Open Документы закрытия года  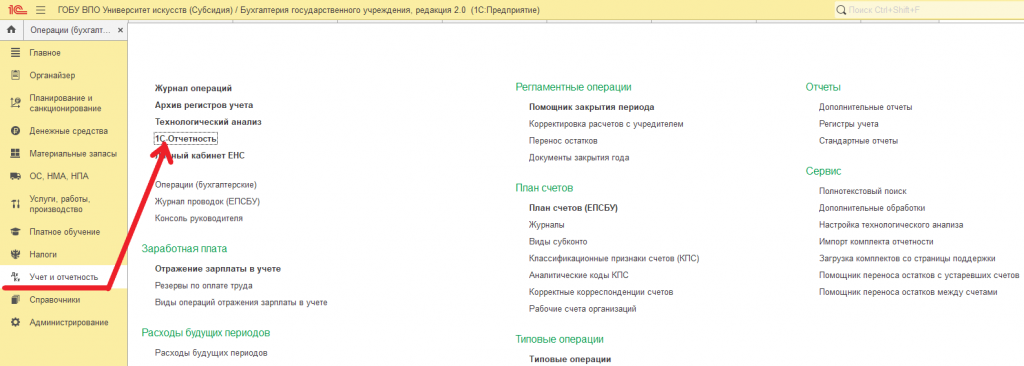[x=579, y=158]
